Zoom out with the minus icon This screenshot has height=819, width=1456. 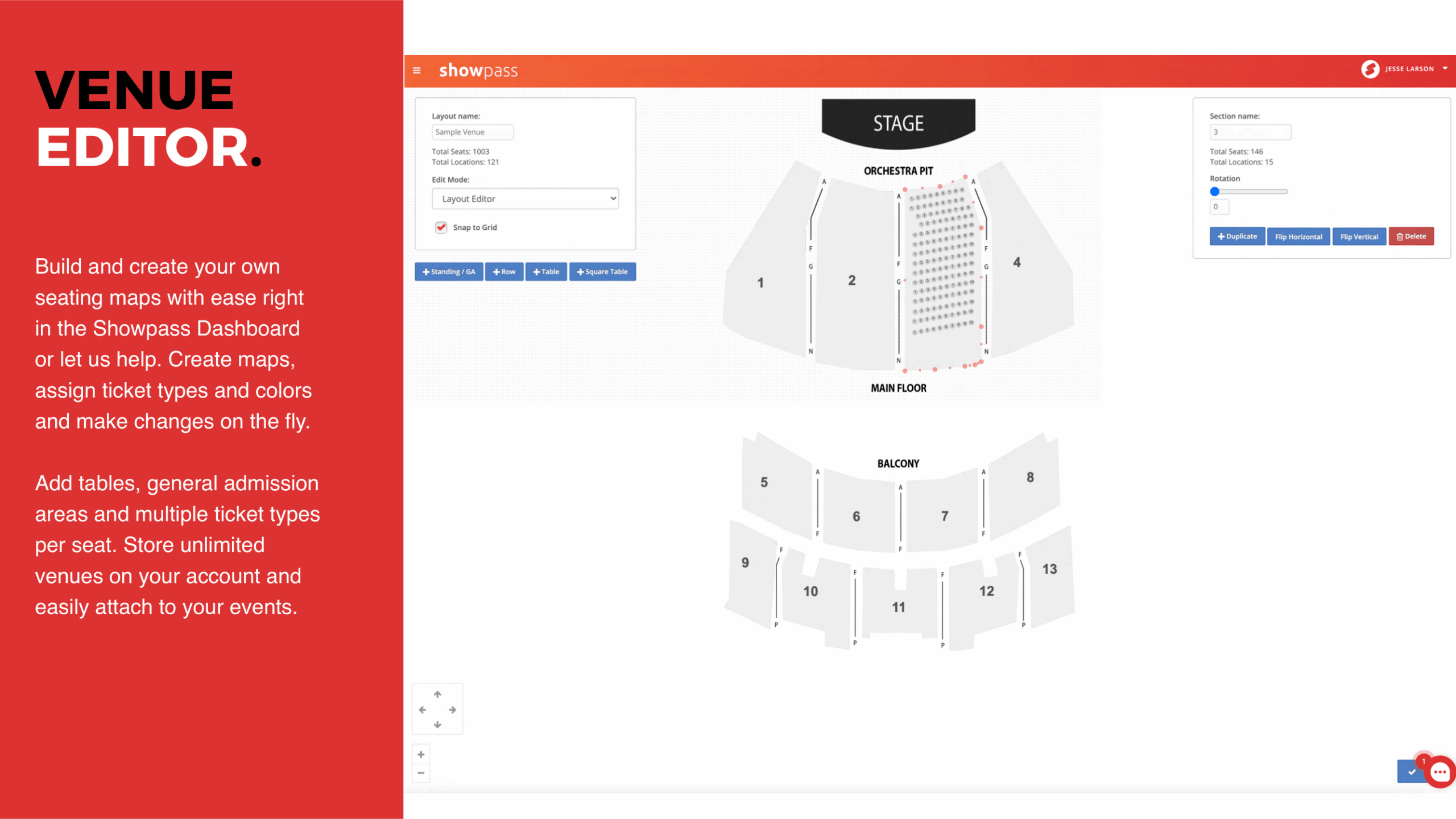[x=421, y=772]
